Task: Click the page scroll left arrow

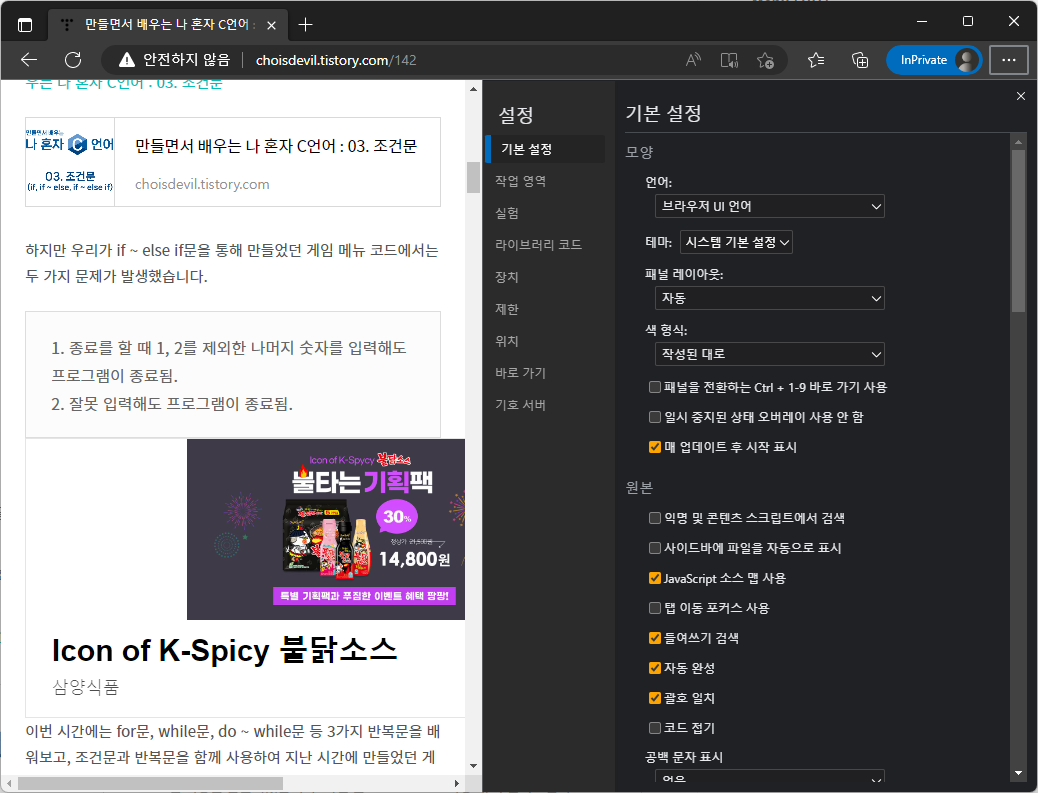Action: click(9, 783)
